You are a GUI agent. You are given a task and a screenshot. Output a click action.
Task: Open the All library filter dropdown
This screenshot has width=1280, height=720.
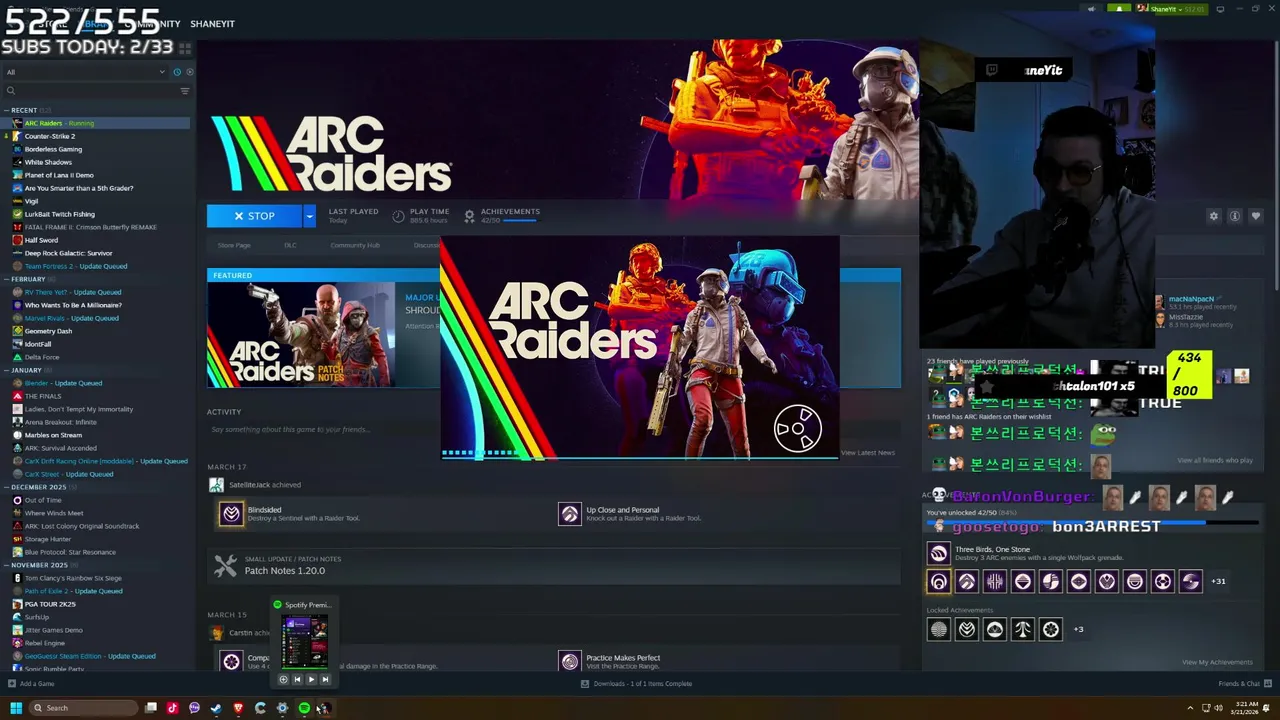click(x=85, y=72)
